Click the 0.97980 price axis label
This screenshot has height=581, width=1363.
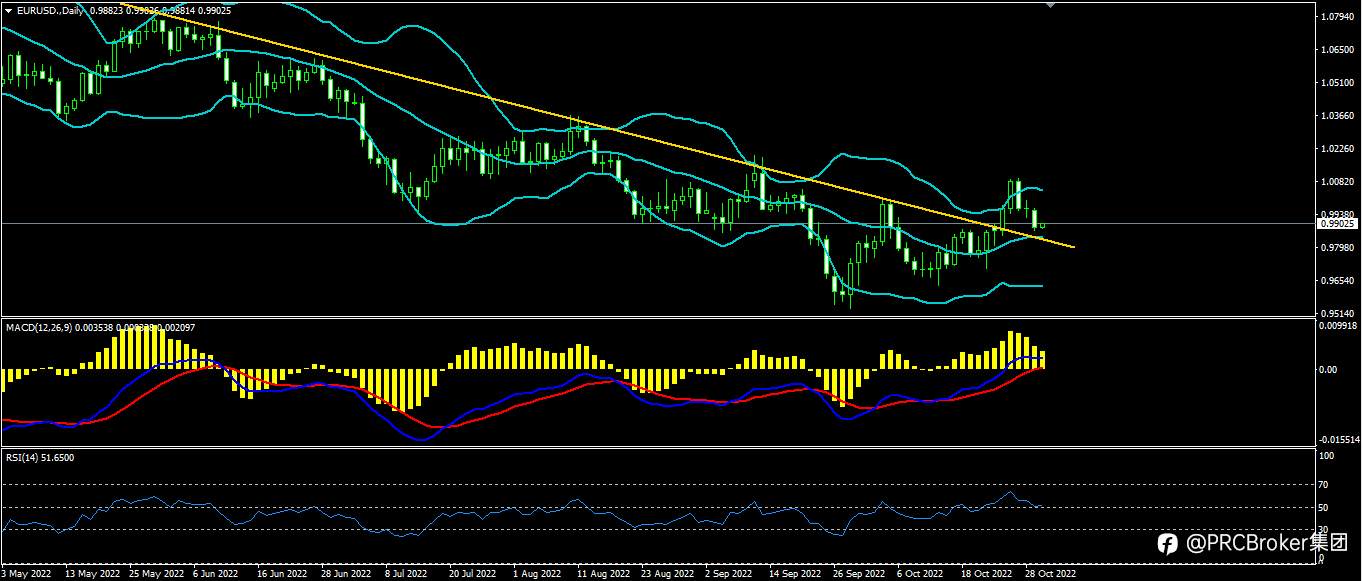(1339, 248)
